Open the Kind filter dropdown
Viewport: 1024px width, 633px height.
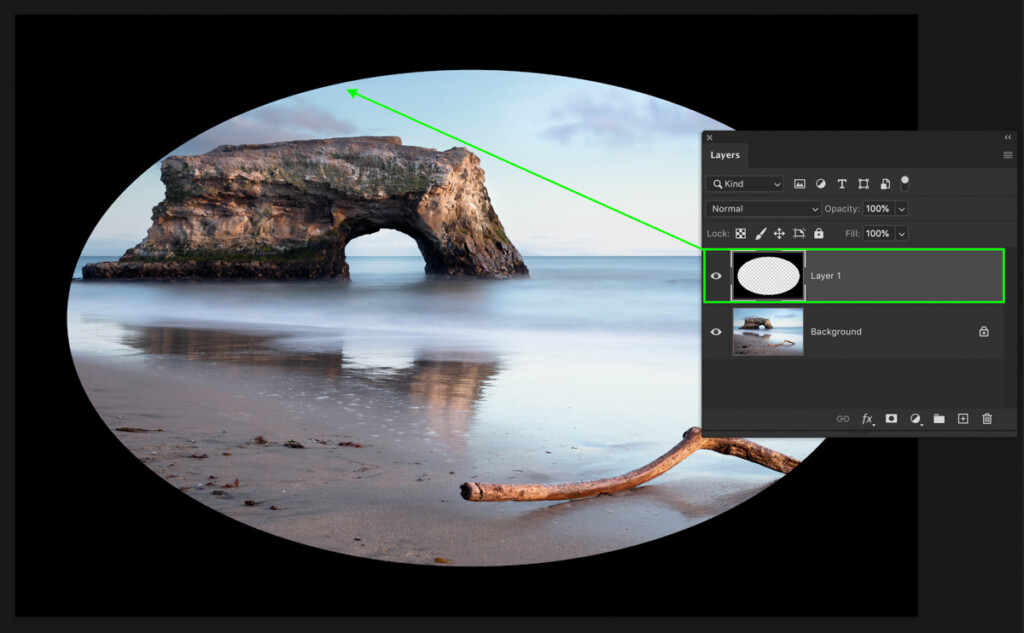point(745,184)
